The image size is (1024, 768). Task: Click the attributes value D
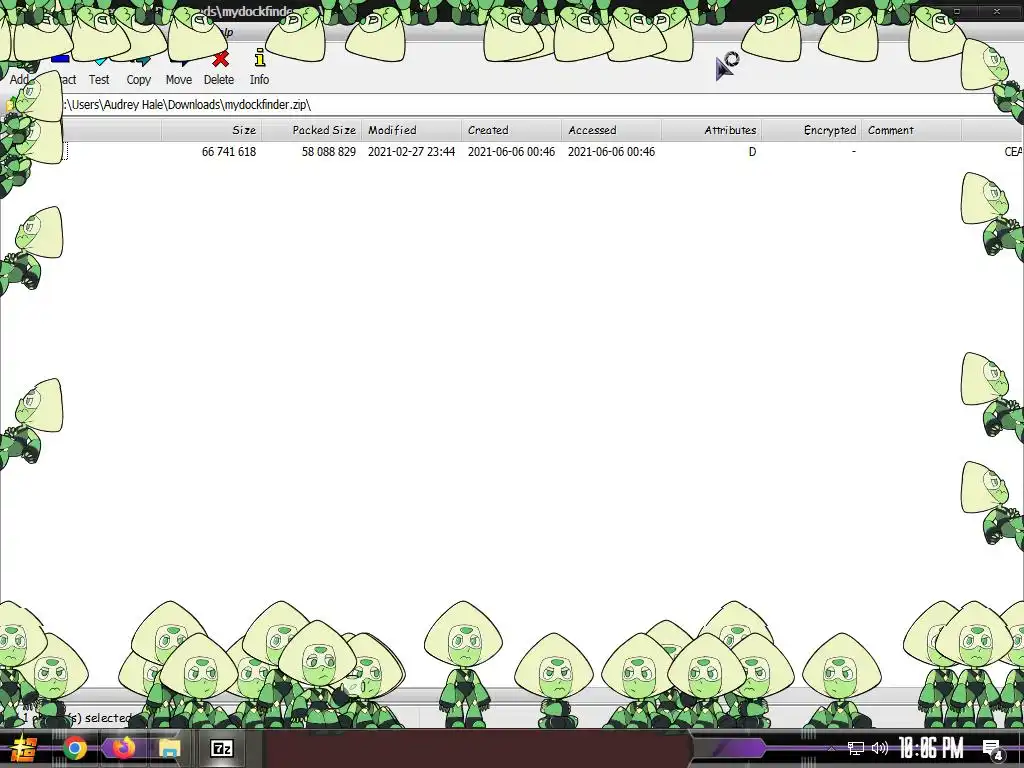pyautogui.click(x=752, y=152)
